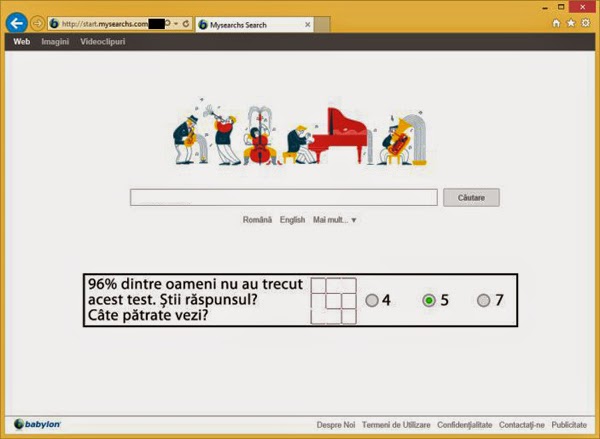Select the Web search category
This screenshot has height=439, width=600.
(21, 42)
